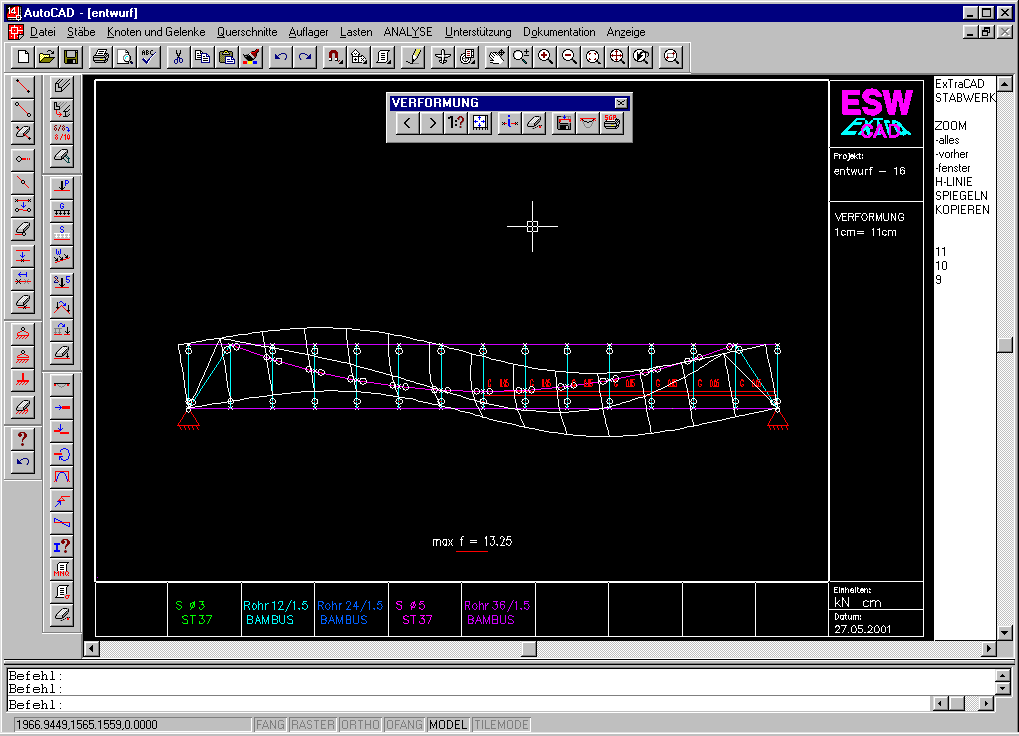This screenshot has width=1019, height=736.
Task: Close the VERFORMUNG floating toolbar
Action: tap(621, 103)
